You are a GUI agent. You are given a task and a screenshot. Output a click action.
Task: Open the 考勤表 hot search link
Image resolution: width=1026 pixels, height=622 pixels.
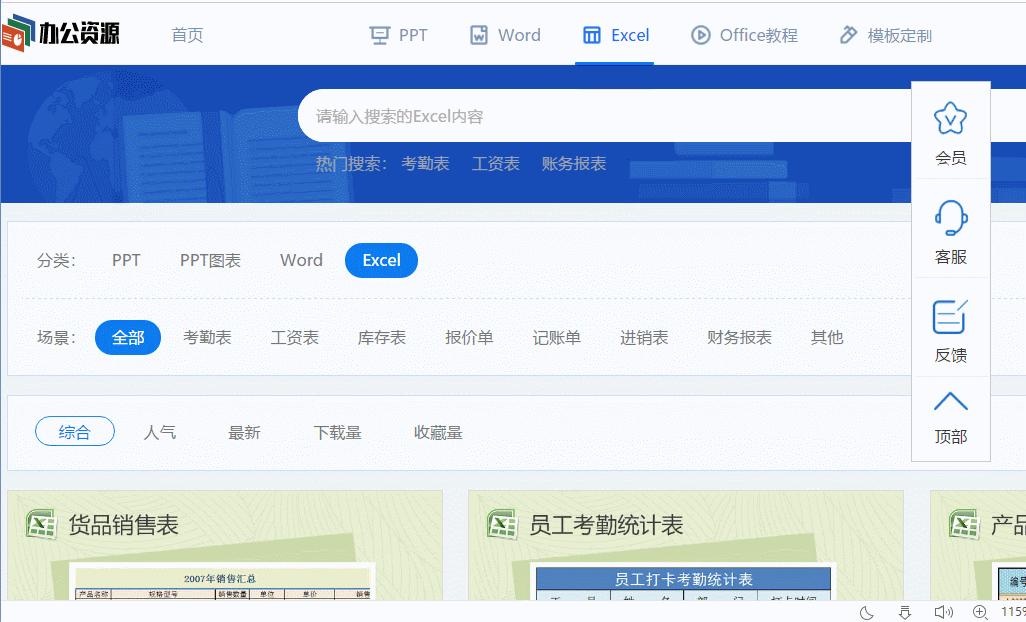(425, 163)
